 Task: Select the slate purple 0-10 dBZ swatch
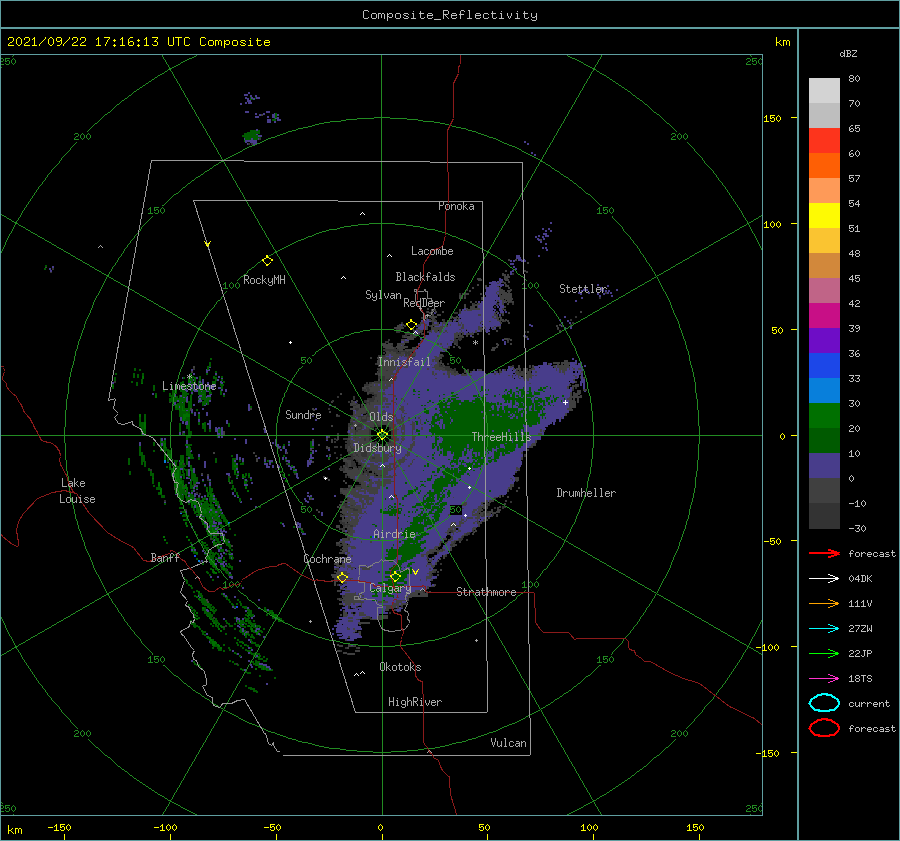click(x=824, y=465)
